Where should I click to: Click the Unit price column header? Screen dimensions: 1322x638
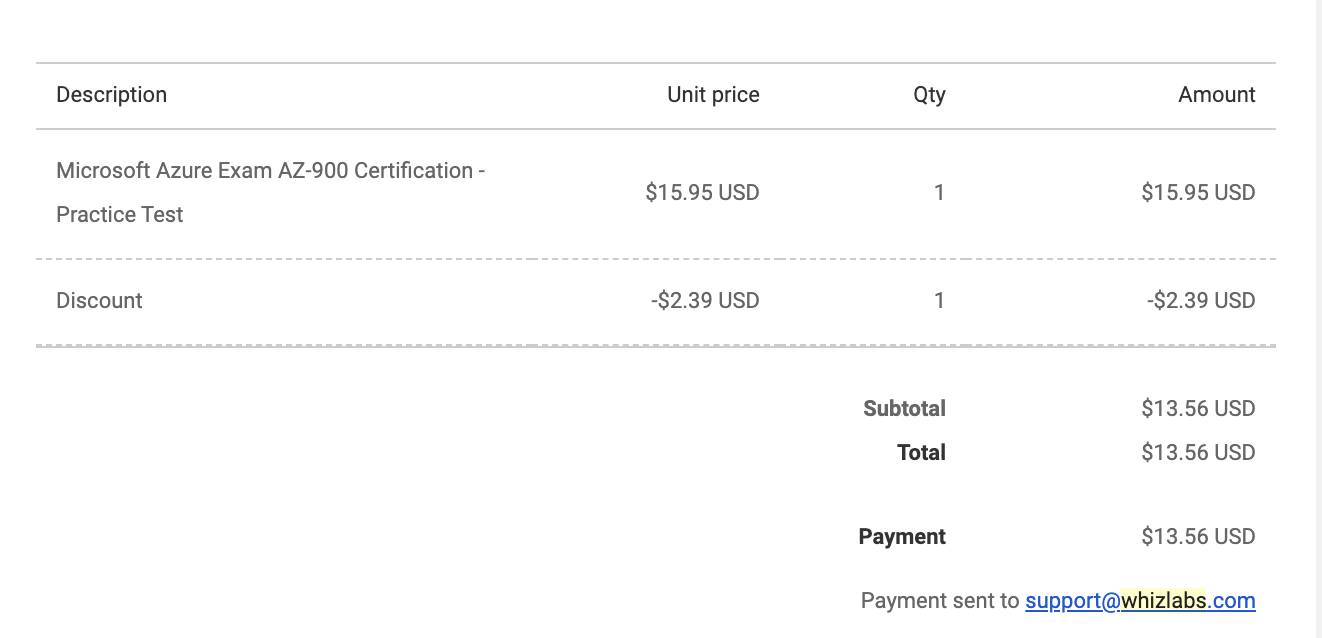point(713,95)
